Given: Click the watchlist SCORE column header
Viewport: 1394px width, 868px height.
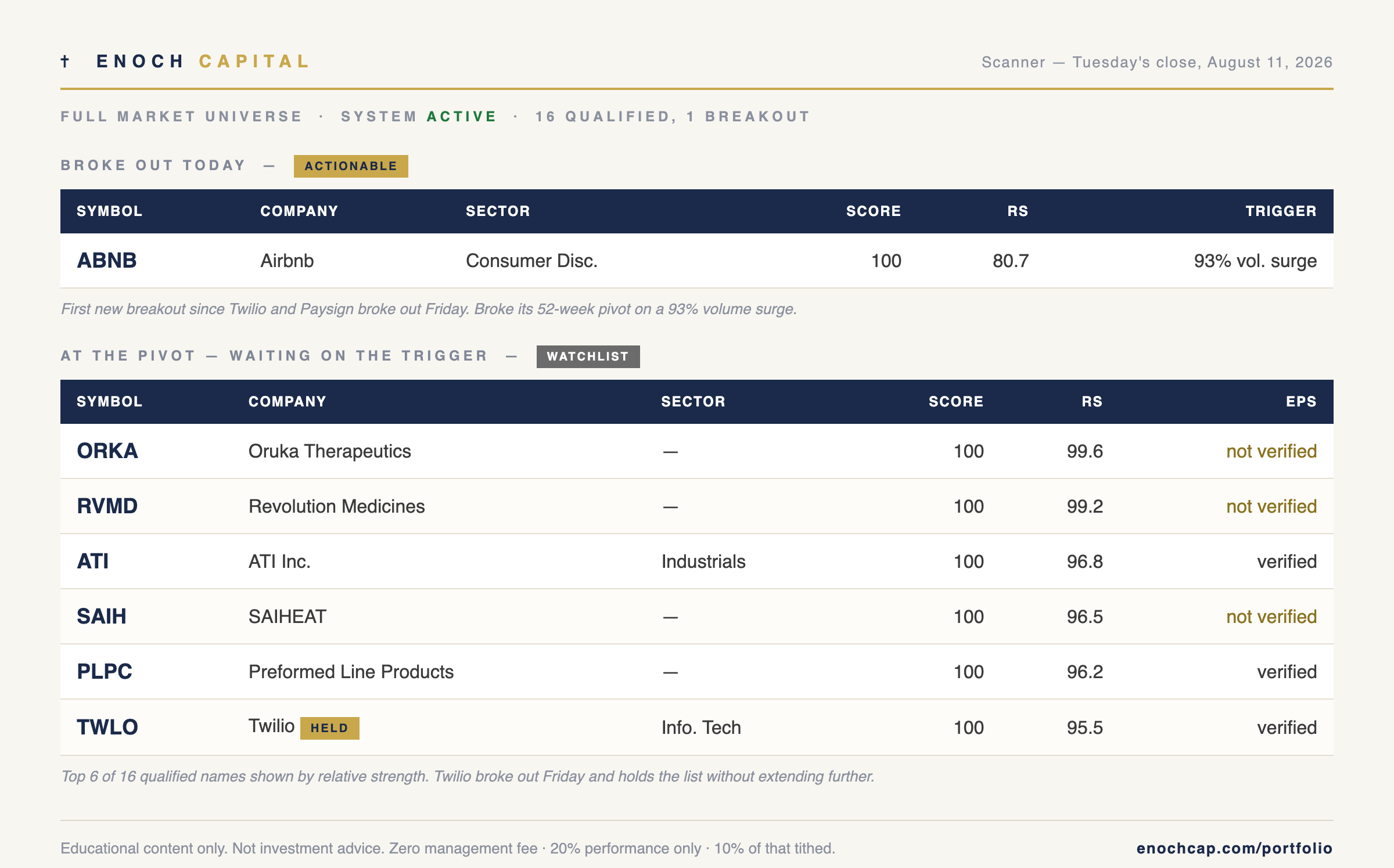Looking at the screenshot, I should tap(956, 402).
